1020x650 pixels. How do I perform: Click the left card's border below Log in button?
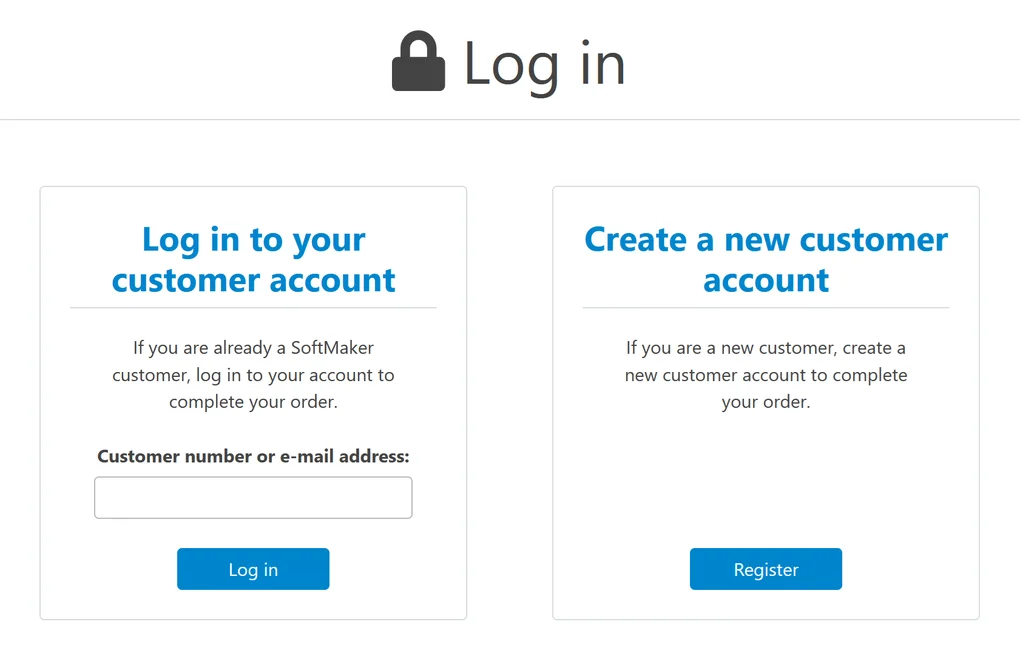[253, 619]
